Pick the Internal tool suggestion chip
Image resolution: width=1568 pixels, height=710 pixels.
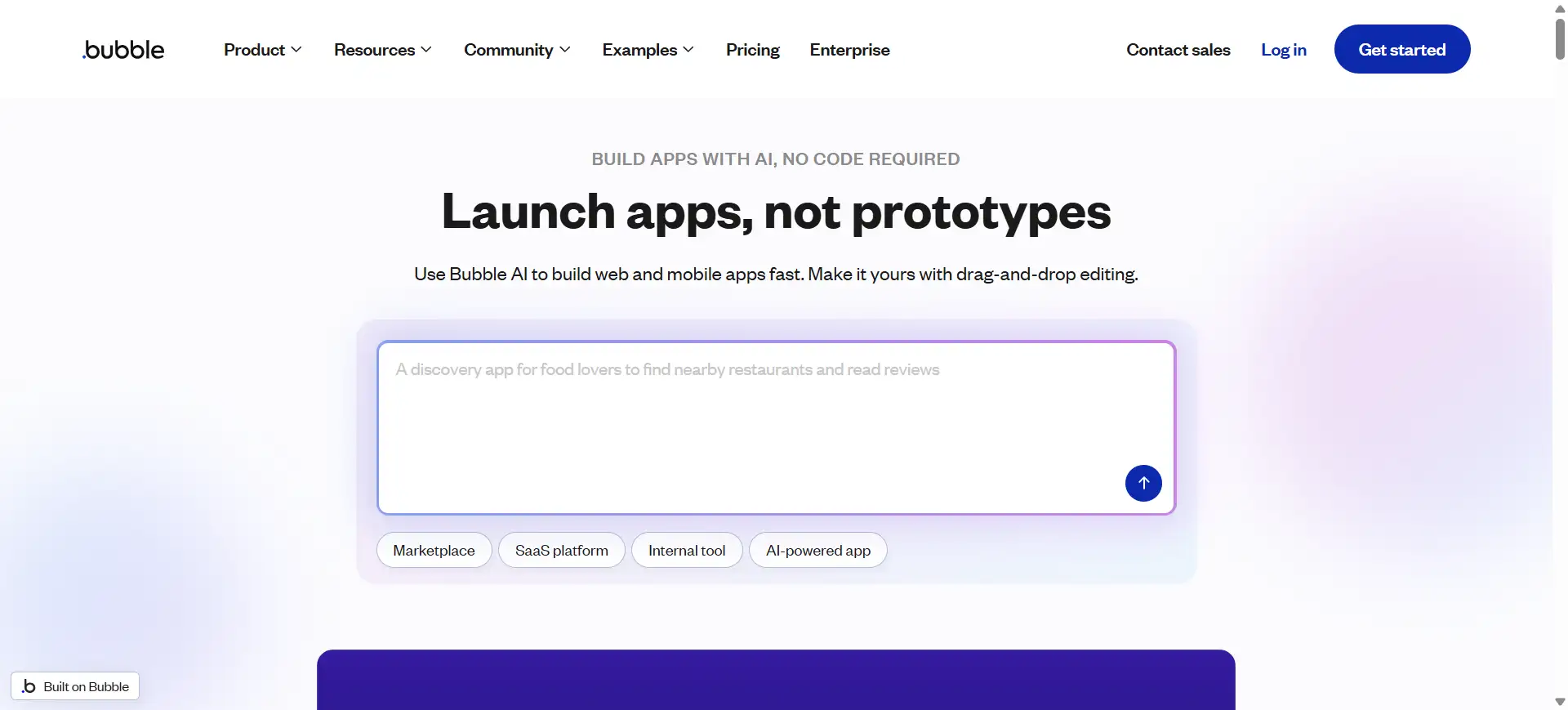coord(687,550)
